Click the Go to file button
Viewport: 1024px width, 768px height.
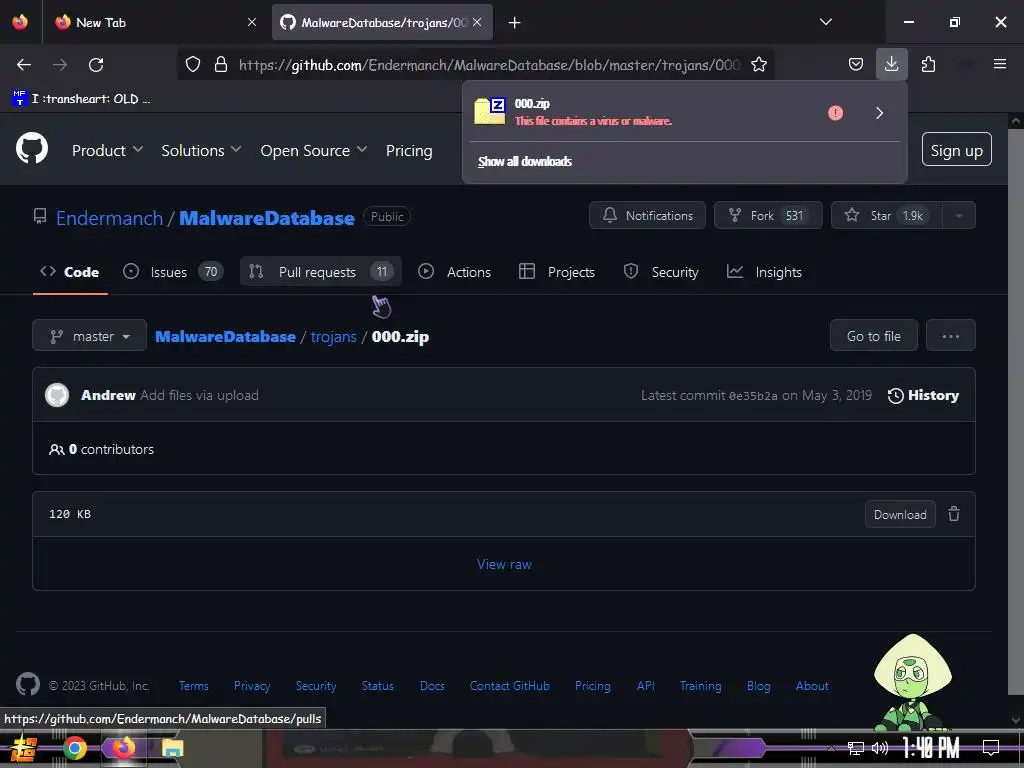[873, 336]
